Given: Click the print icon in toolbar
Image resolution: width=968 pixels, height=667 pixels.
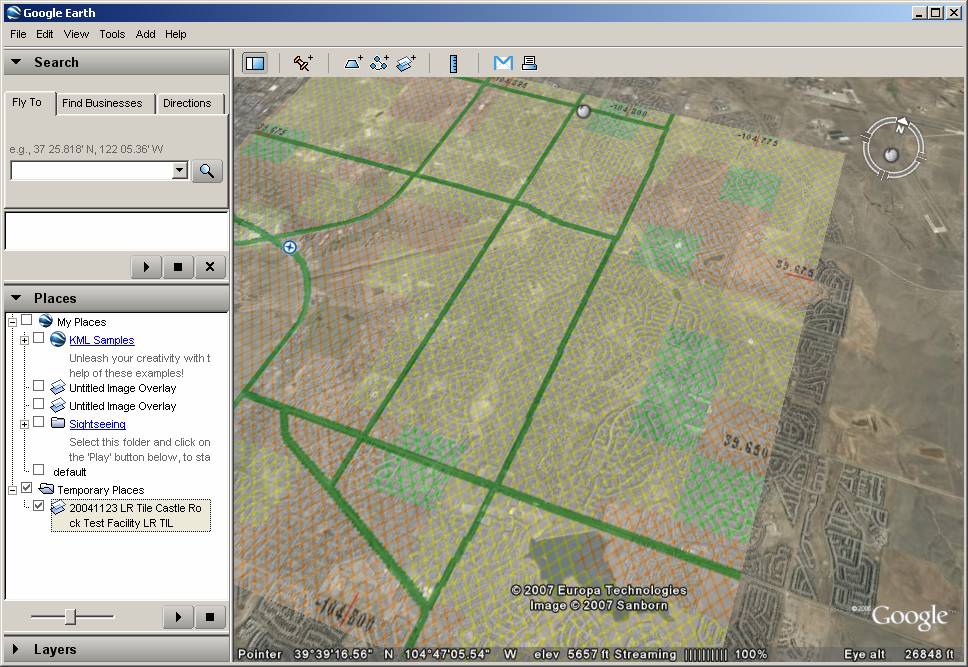Looking at the screenshot, I should 529,63.
